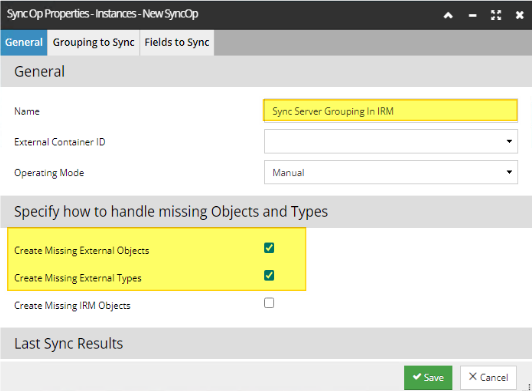Close the Sync Op Properties dialog

point(519,15)
